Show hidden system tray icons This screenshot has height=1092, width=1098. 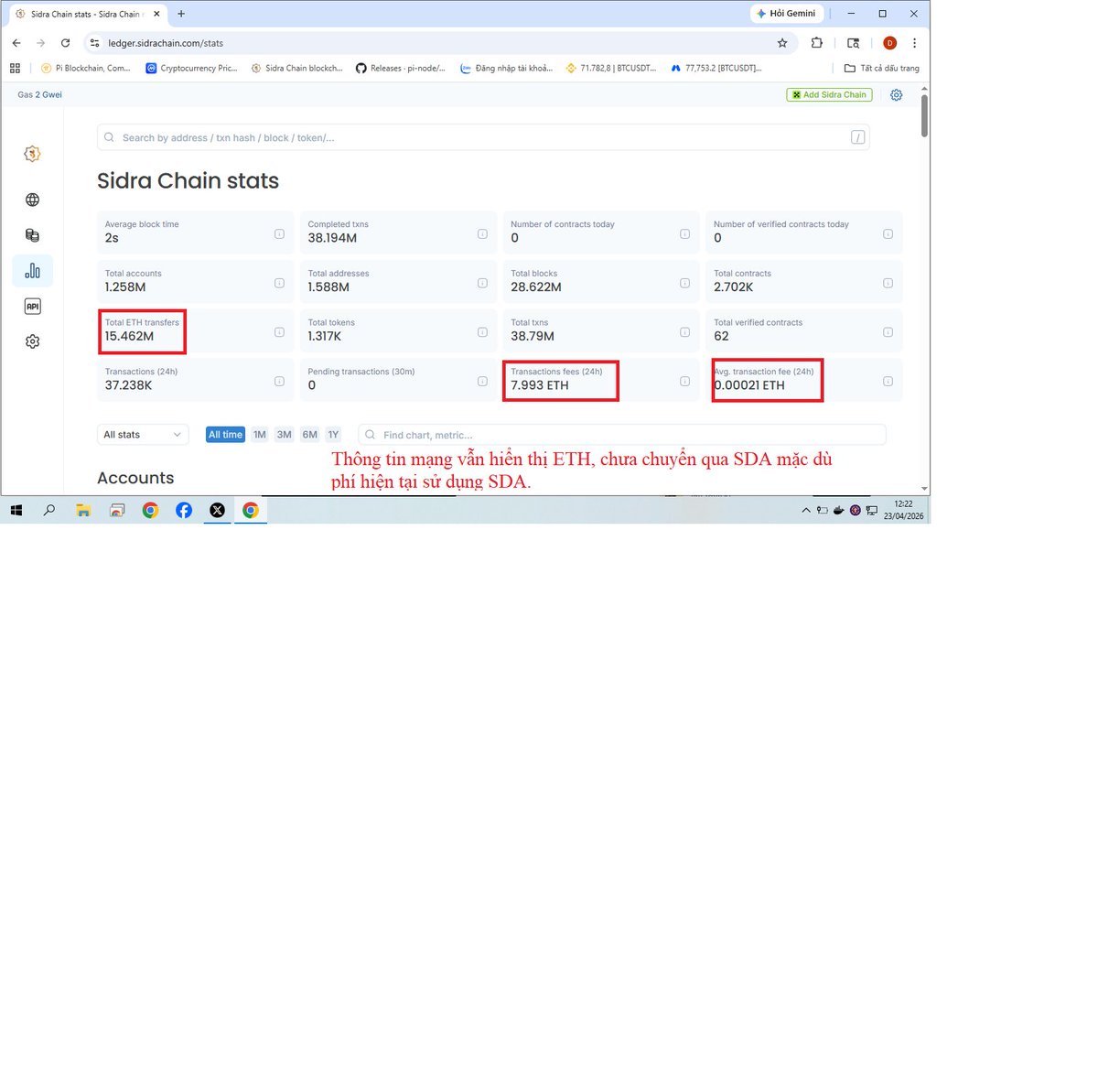[x=806, y=511]
